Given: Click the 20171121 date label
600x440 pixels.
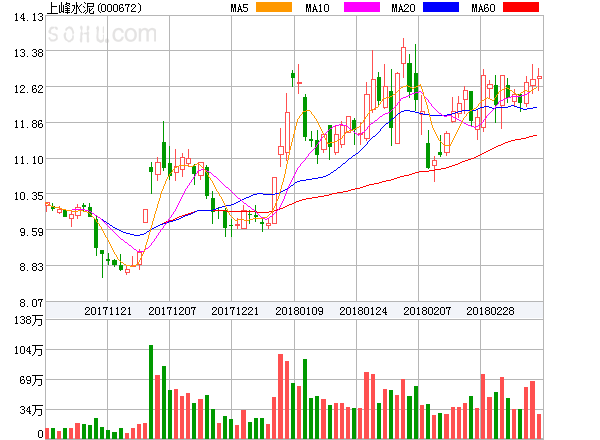Looking at the screenshot, I should coord(108,311).
